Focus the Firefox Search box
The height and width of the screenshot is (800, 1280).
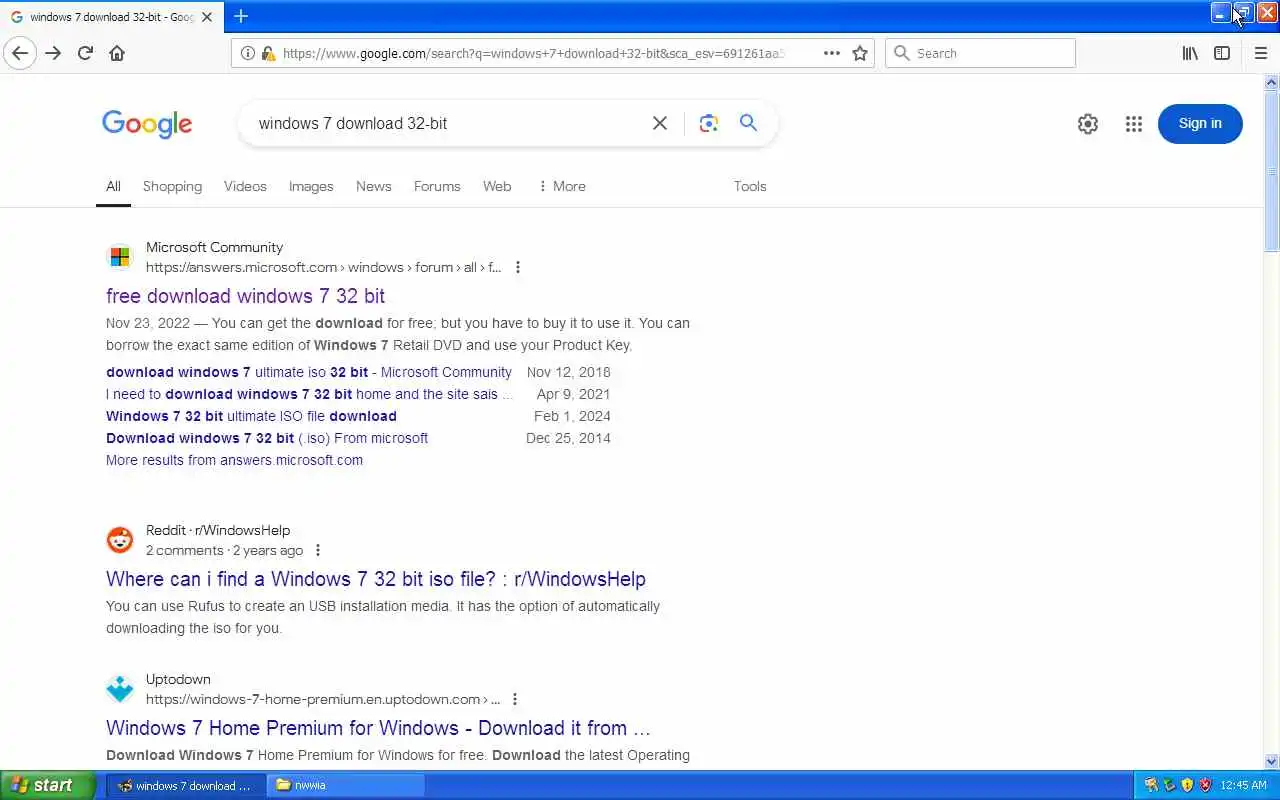[x=980, y=53]
